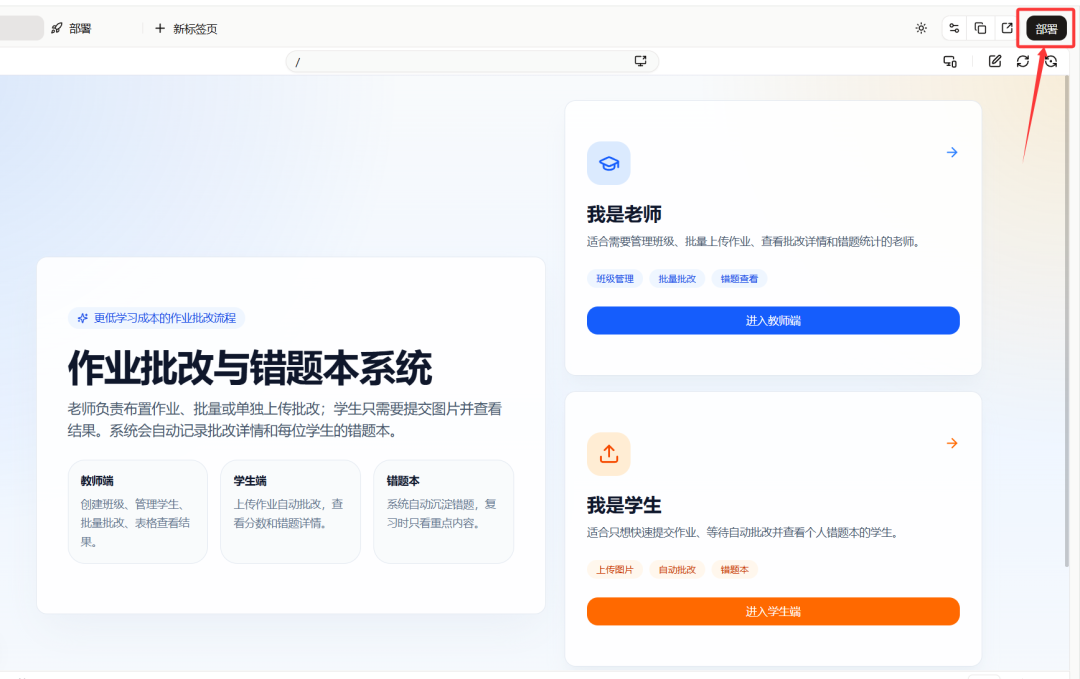Select the edit pencil icon above the preview
Screen dimensions: 1080x679
click(x=995, y=61)
